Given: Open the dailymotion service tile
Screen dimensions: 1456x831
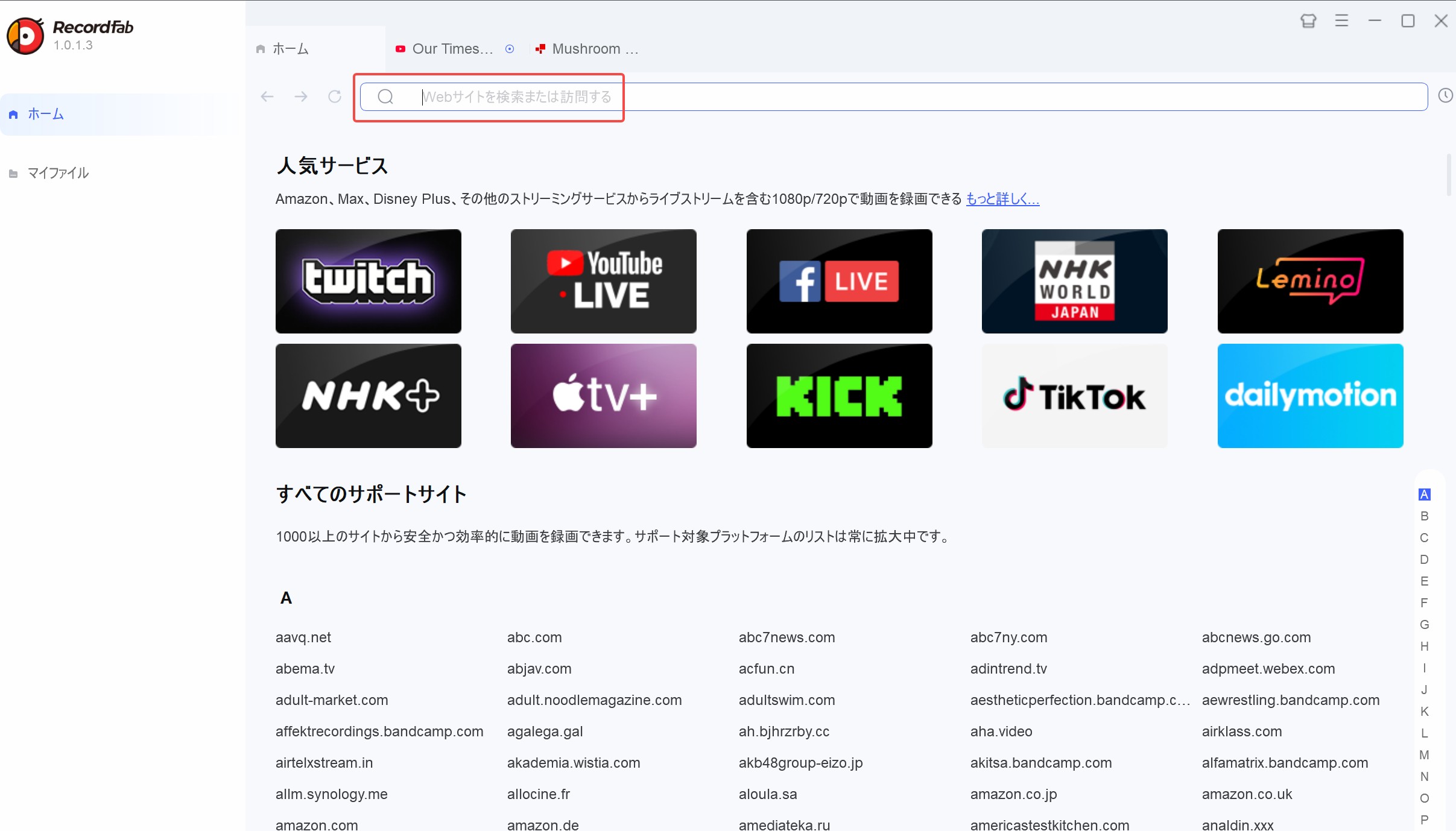Looking at the screenshot, I should pos(1311,396).
